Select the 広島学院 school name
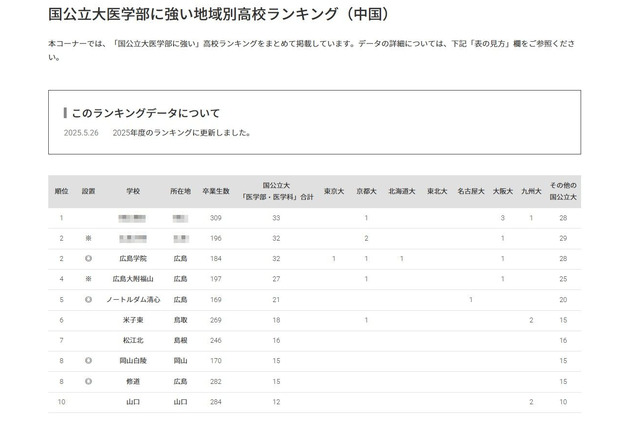The height and width of the screenshot is (426, 640). tap(133, 258)
